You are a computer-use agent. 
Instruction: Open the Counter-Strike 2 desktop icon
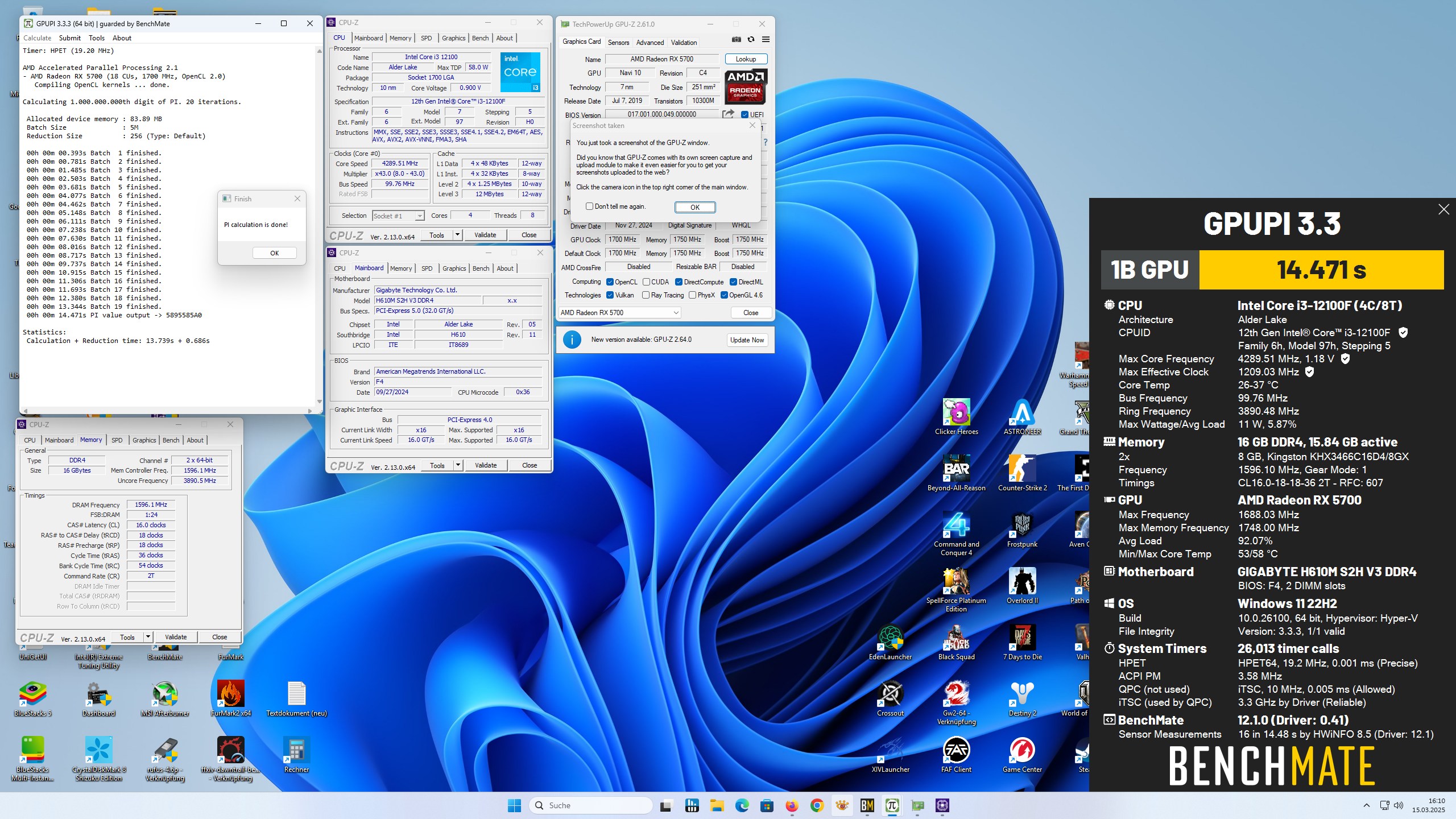(1022, 473)
